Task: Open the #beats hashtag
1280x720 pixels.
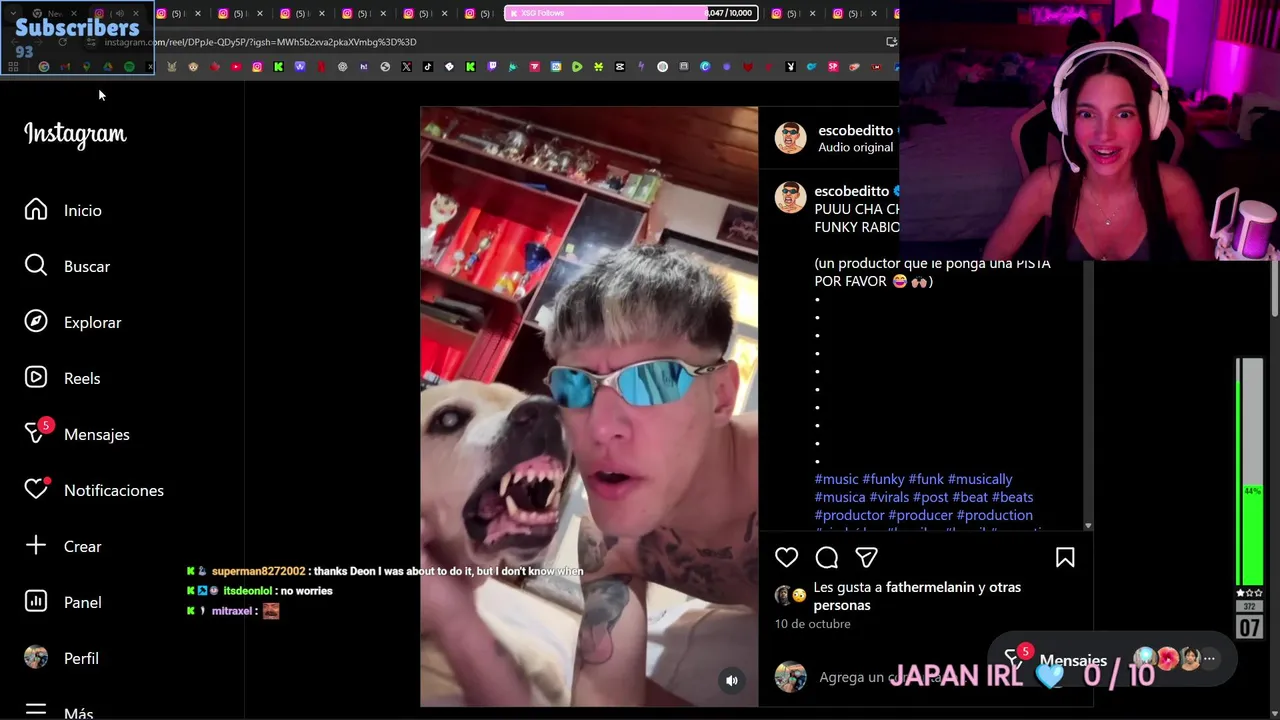Action: pos(1012,497)
